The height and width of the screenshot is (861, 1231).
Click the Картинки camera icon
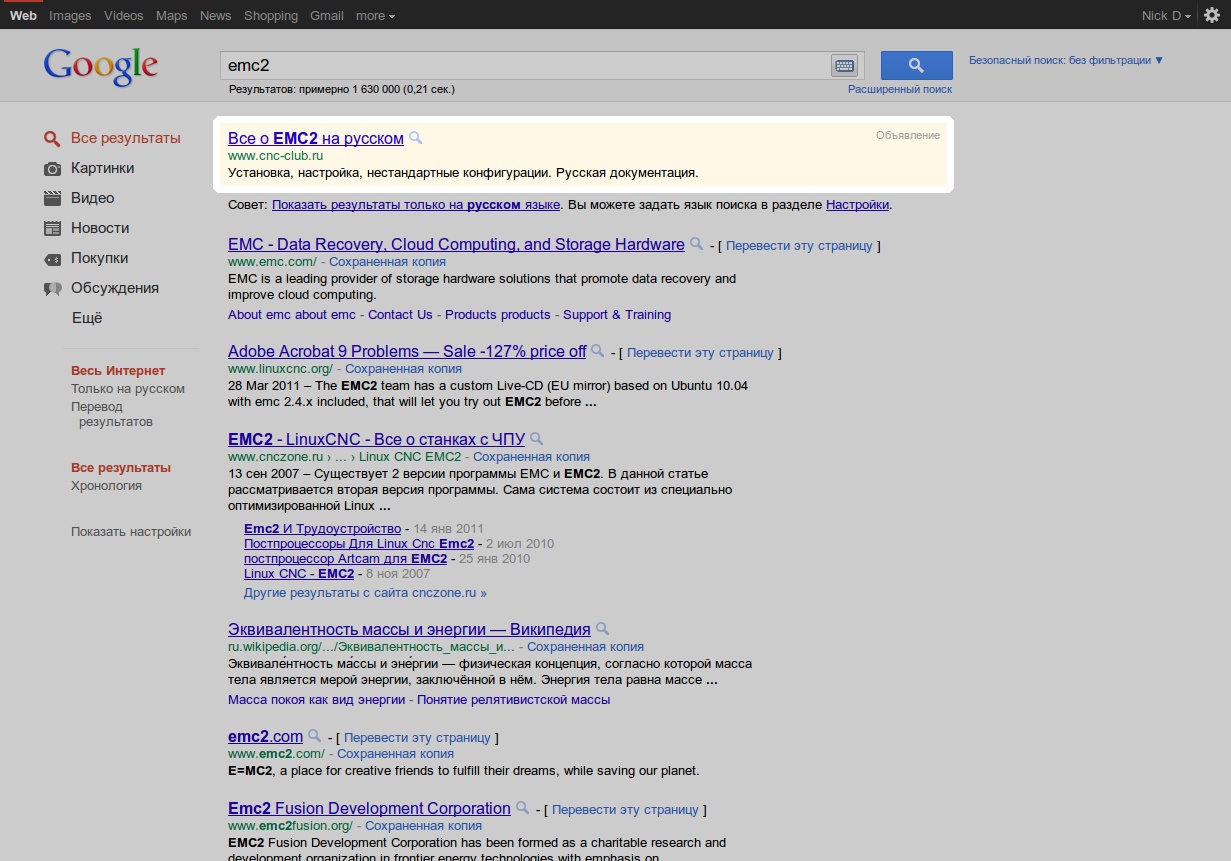pos(53,169)
